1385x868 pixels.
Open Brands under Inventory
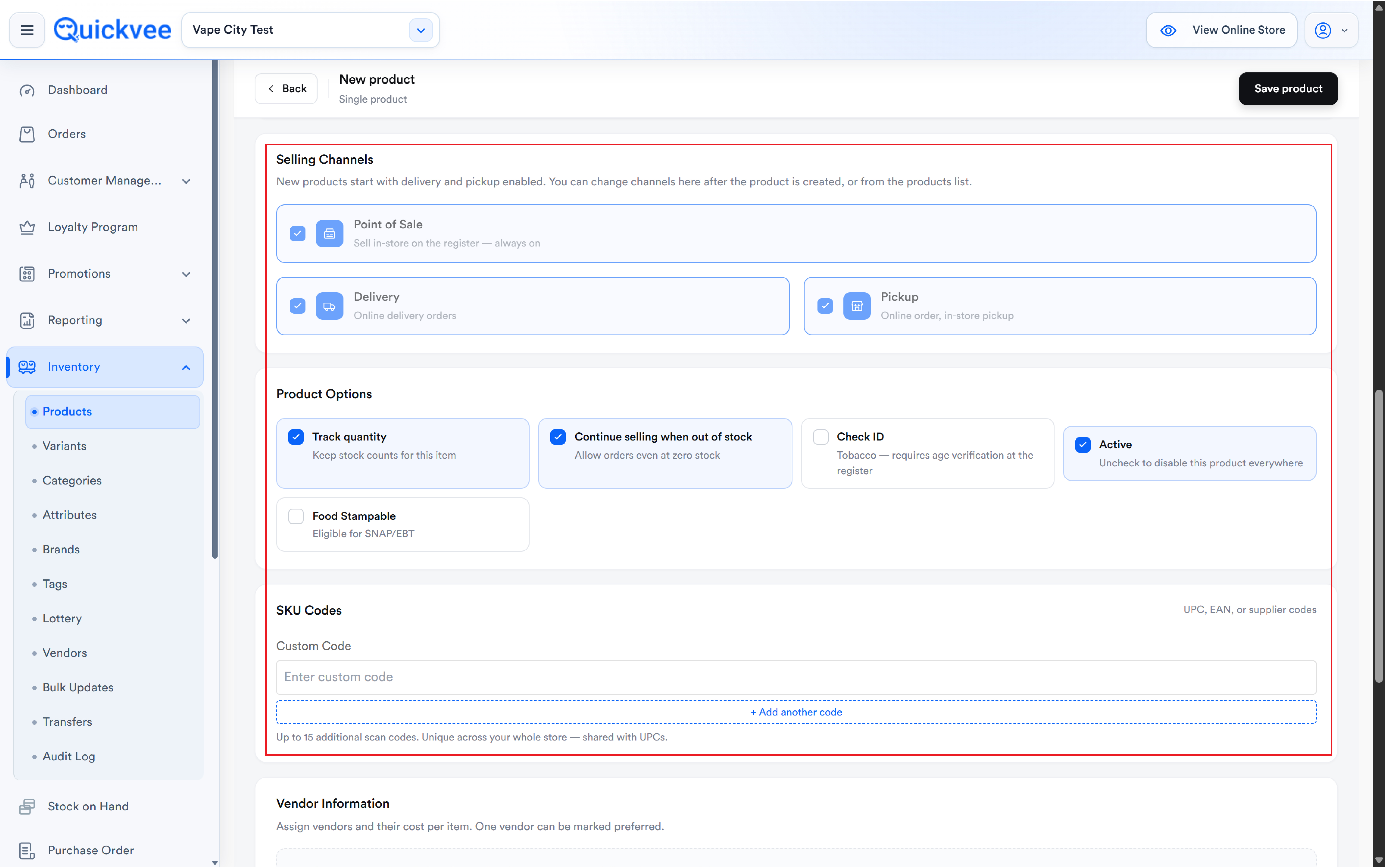tap(61, 550)
